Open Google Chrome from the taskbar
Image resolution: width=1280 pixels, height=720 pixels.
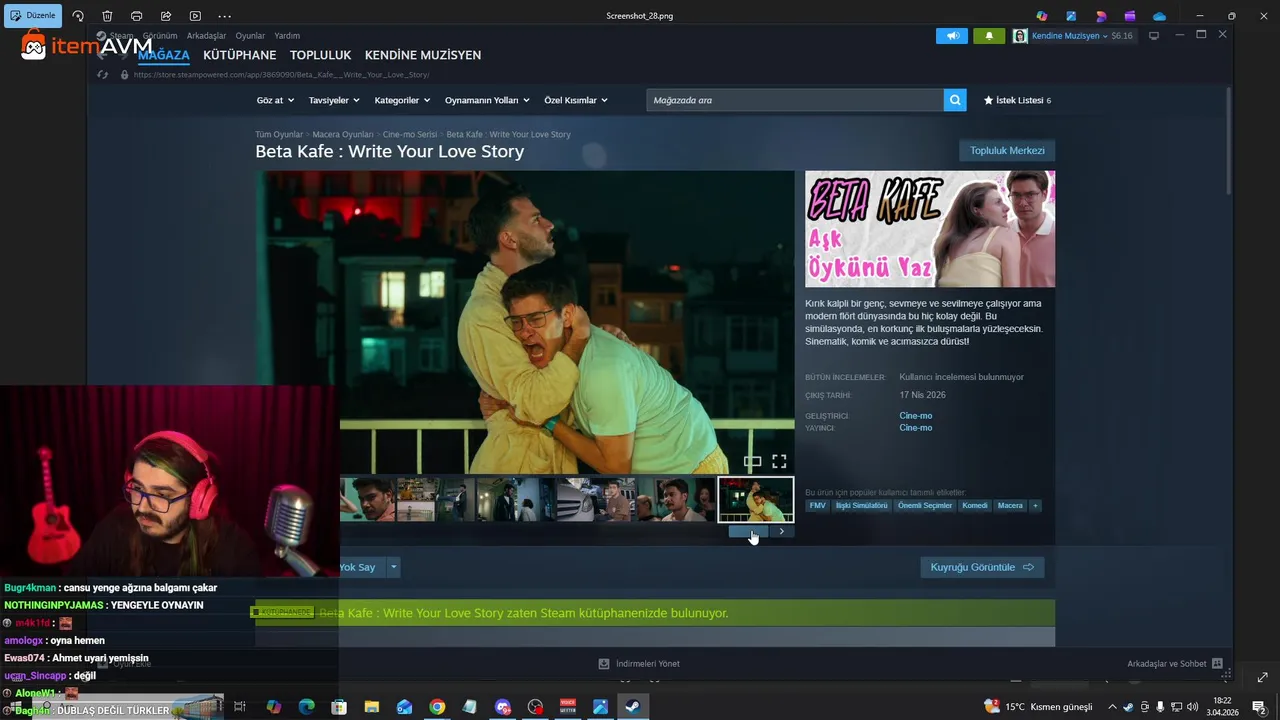[x=437, y=707]
